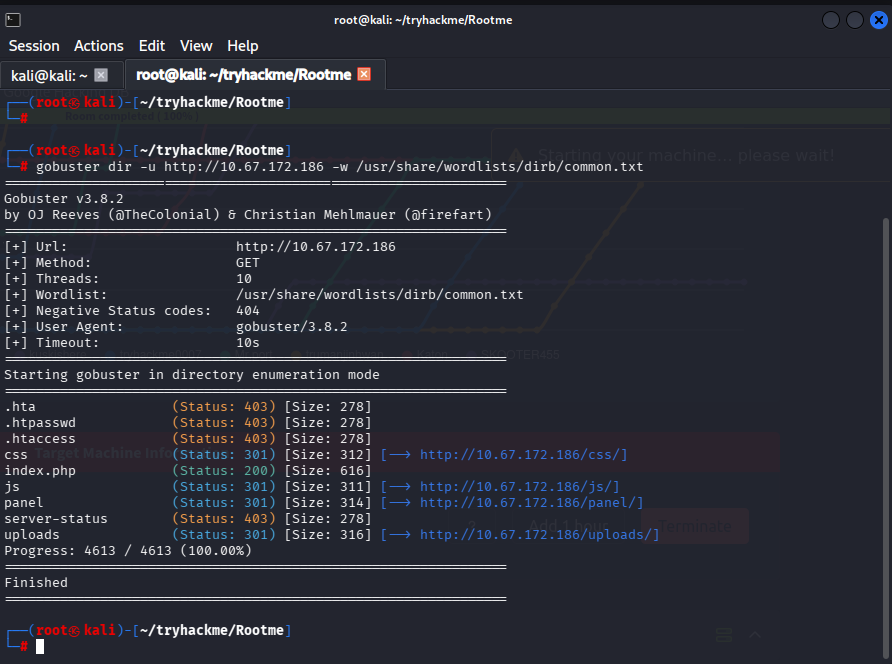Switch to the kali@kali: ~ tab
This screenshot has width=892, height=664.
(49, 75)
